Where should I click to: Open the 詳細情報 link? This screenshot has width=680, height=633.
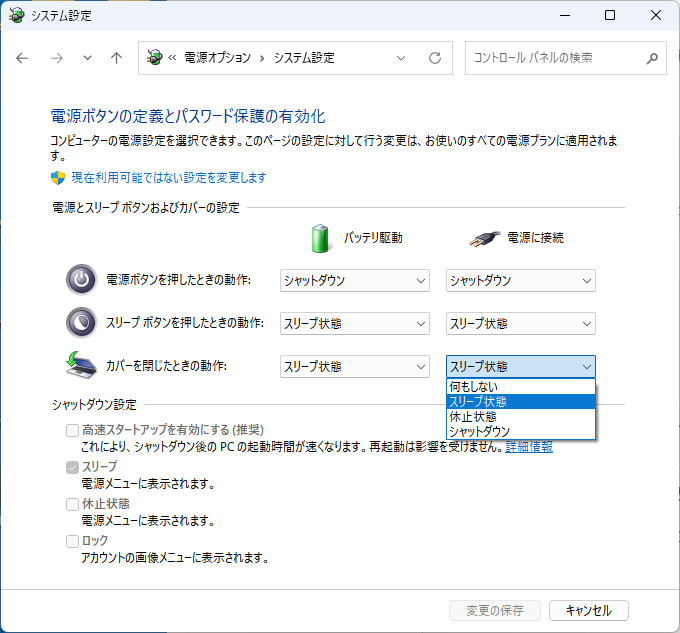click(x=529, y=447)
